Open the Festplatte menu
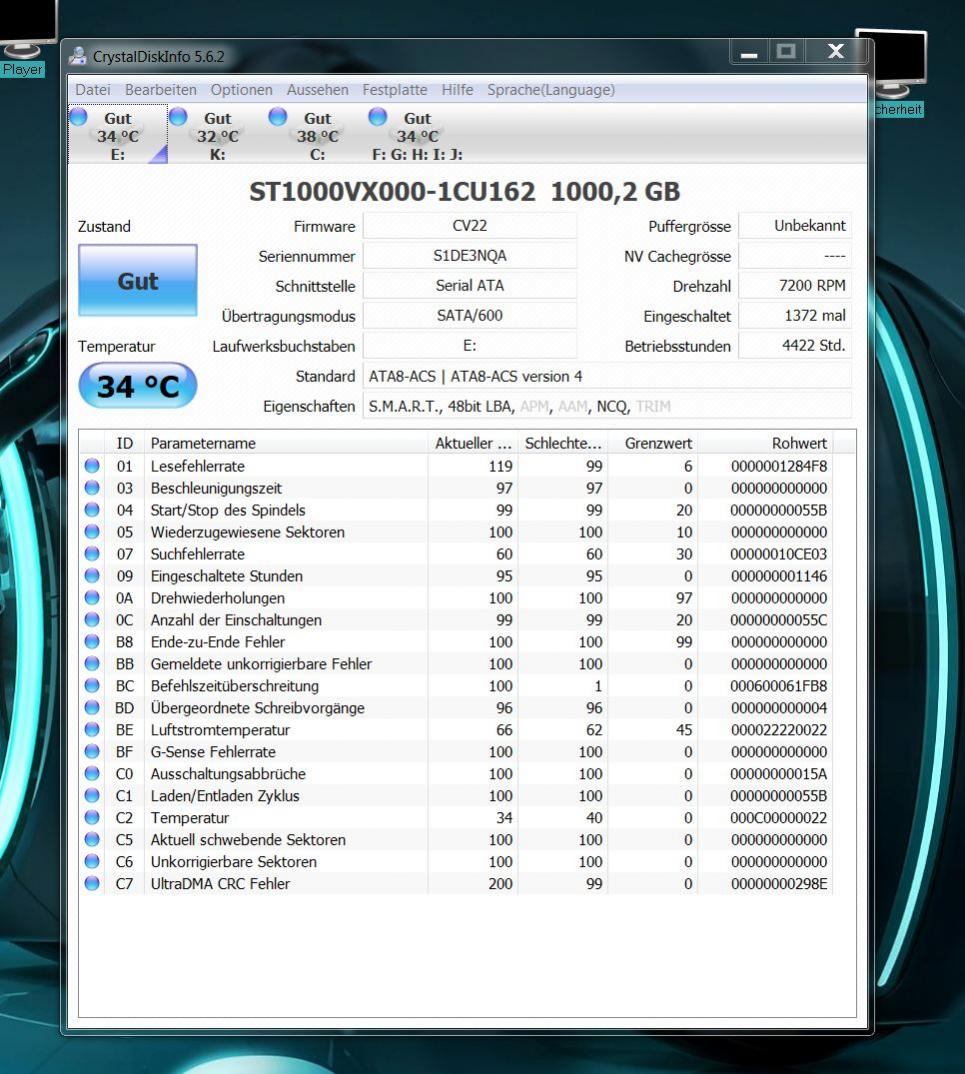 point(394,90)
